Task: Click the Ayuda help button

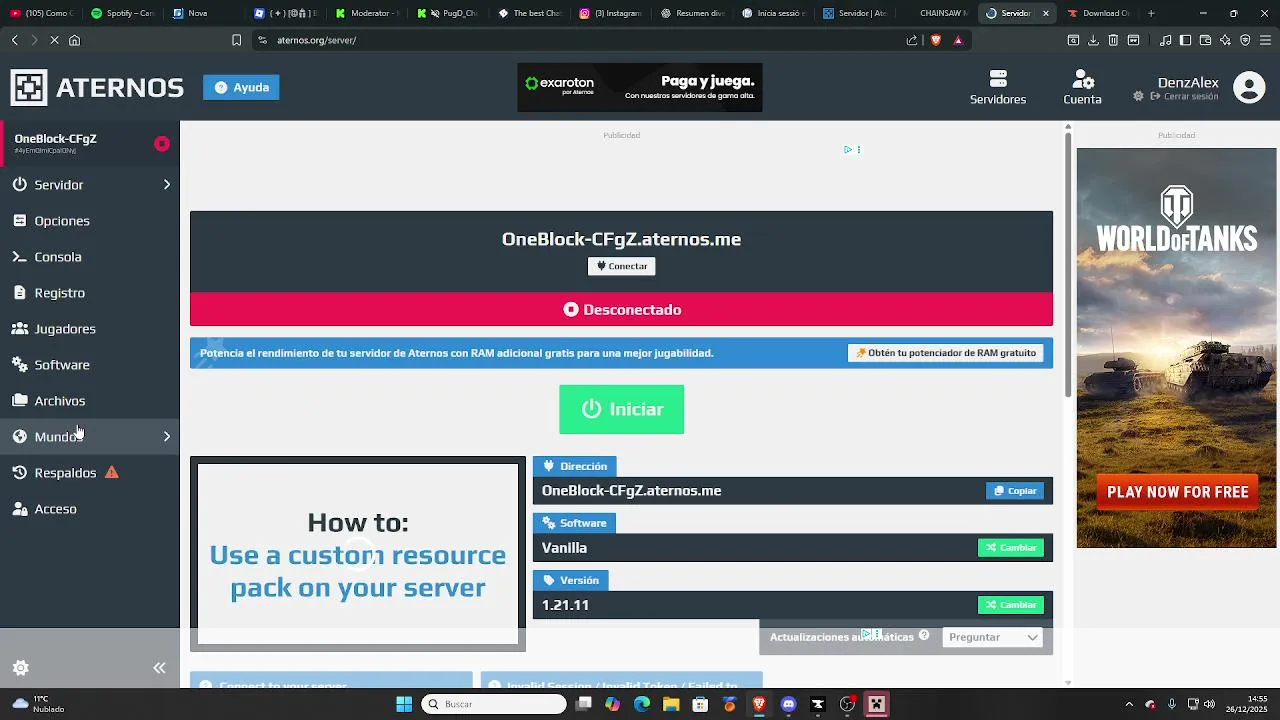Action: tap(241, 87)
